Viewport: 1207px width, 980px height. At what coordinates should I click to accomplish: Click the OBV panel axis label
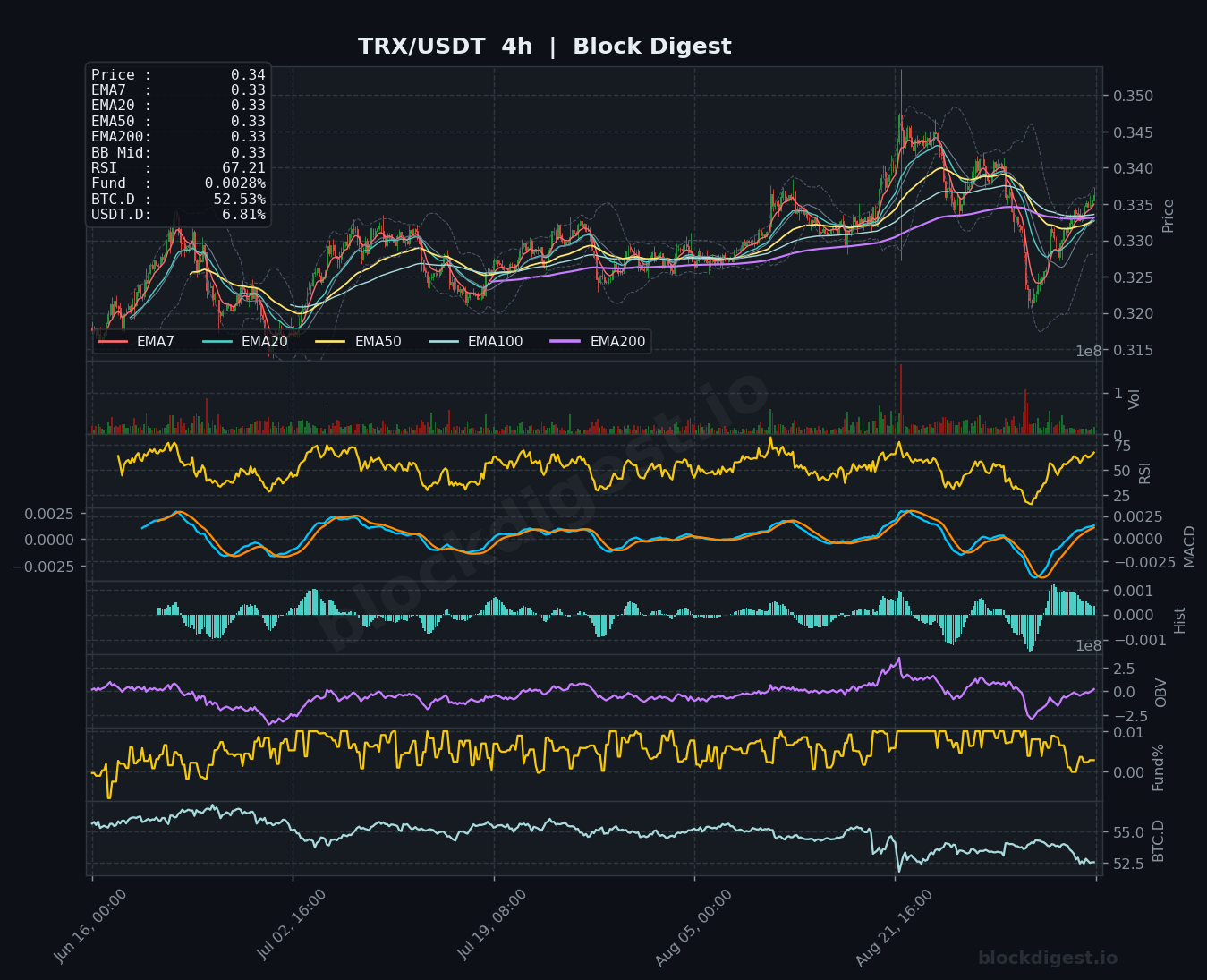point(1160,693)
